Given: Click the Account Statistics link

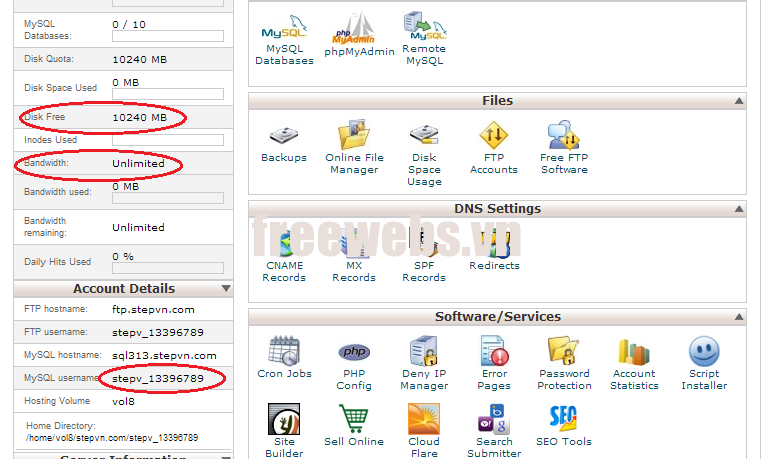Looking at the screenshot, I should 634,379.
